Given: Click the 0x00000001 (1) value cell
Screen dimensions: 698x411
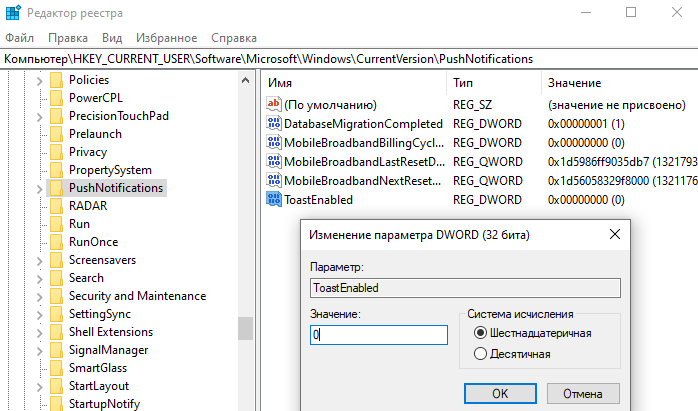Looking at the screenshot, I should tap(586, 123).
